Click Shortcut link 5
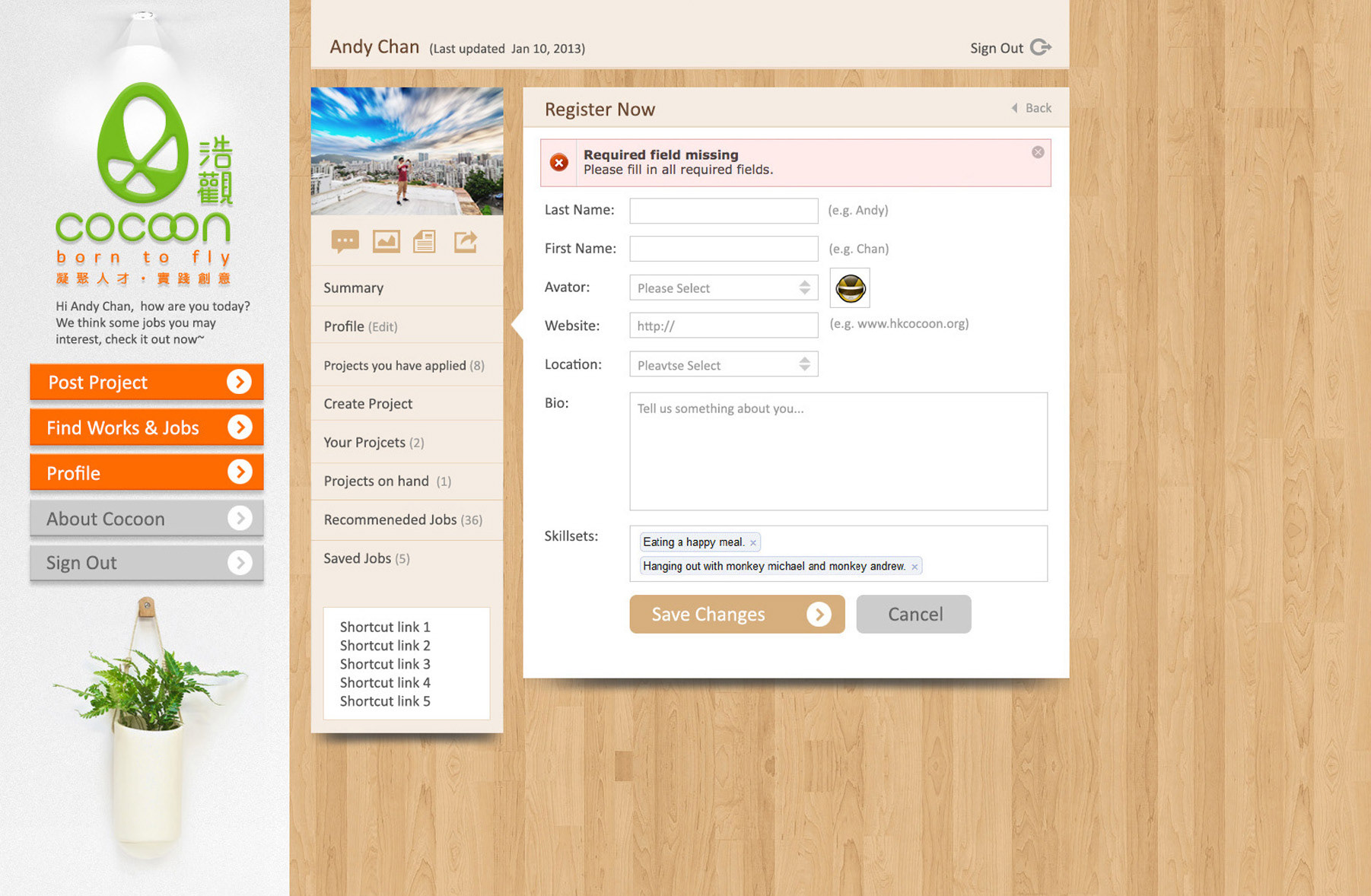 (x=385, y=701)
